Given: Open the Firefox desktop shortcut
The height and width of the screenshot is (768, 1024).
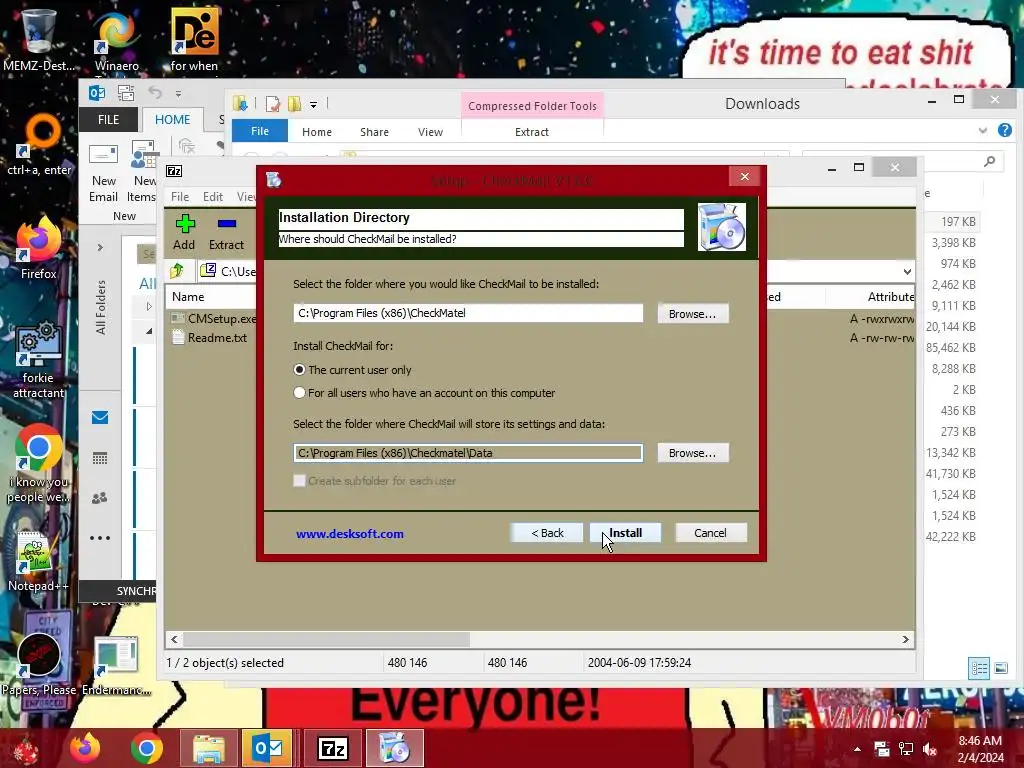Looking at the screenshot, I should [39, 248].
